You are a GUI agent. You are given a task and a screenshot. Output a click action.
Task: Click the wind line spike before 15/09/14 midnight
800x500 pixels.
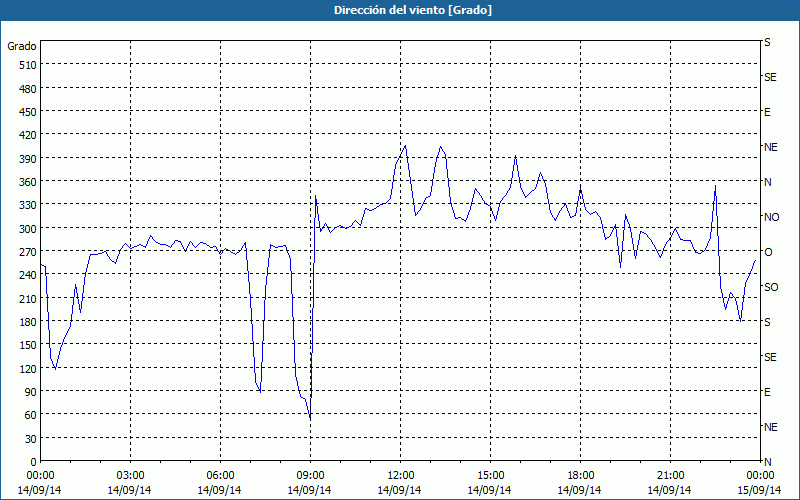pyautogui.click(x=715, y=186)
